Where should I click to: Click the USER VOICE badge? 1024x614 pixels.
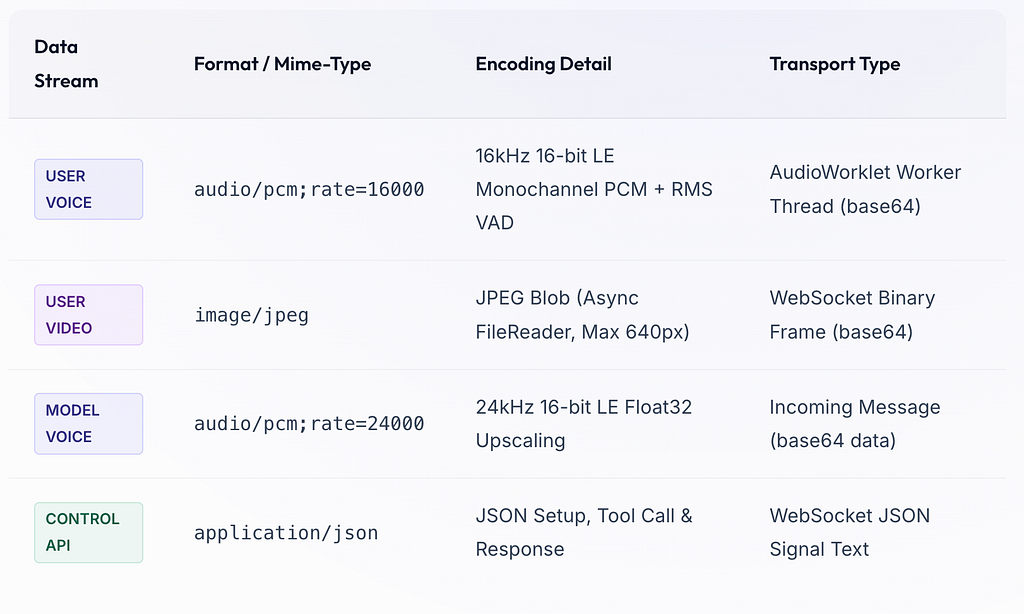[x=88, y=189]
